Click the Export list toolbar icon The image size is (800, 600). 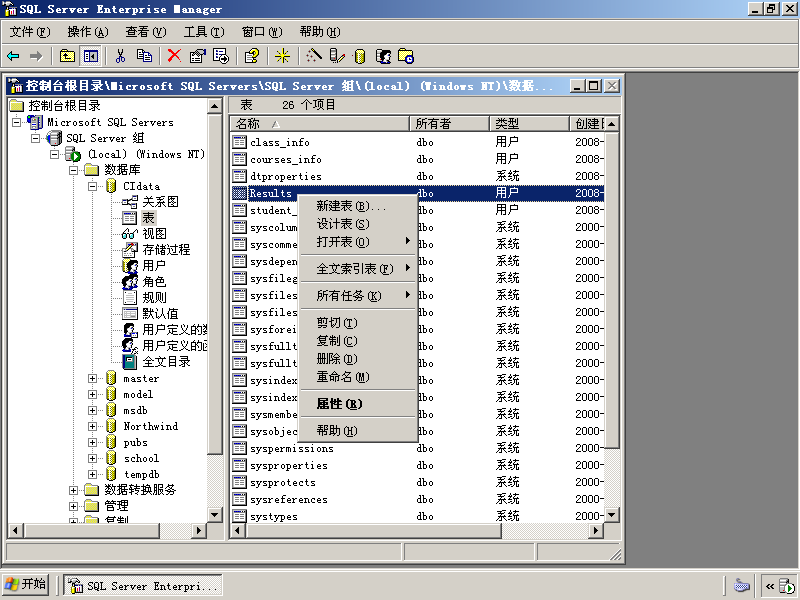221,56
